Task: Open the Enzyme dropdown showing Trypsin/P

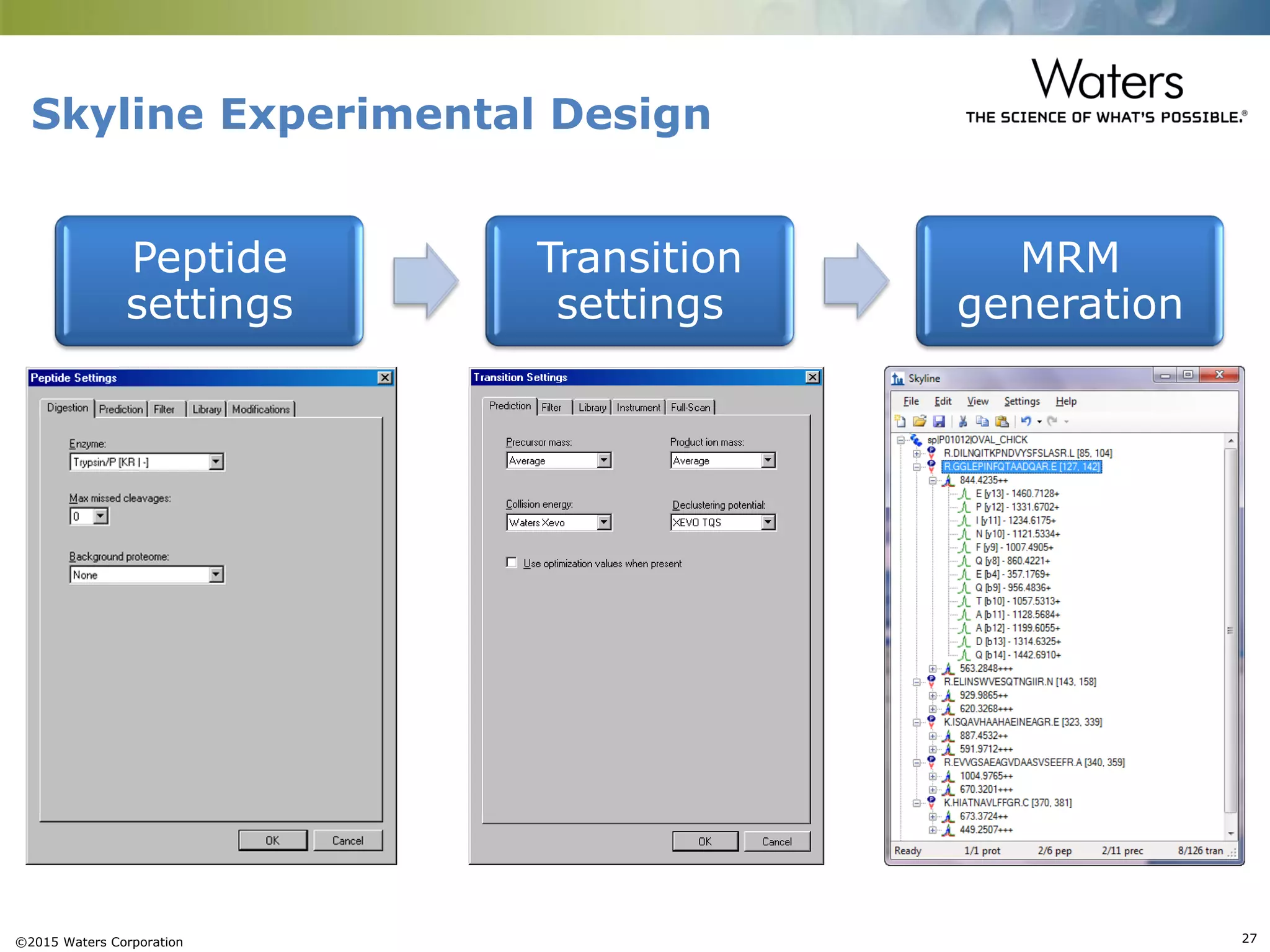Action: tap(216, 462)
